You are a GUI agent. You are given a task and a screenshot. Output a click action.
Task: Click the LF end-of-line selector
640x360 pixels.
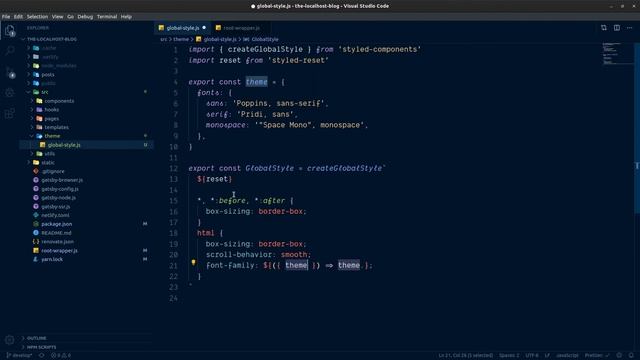[x=547, y=356]
